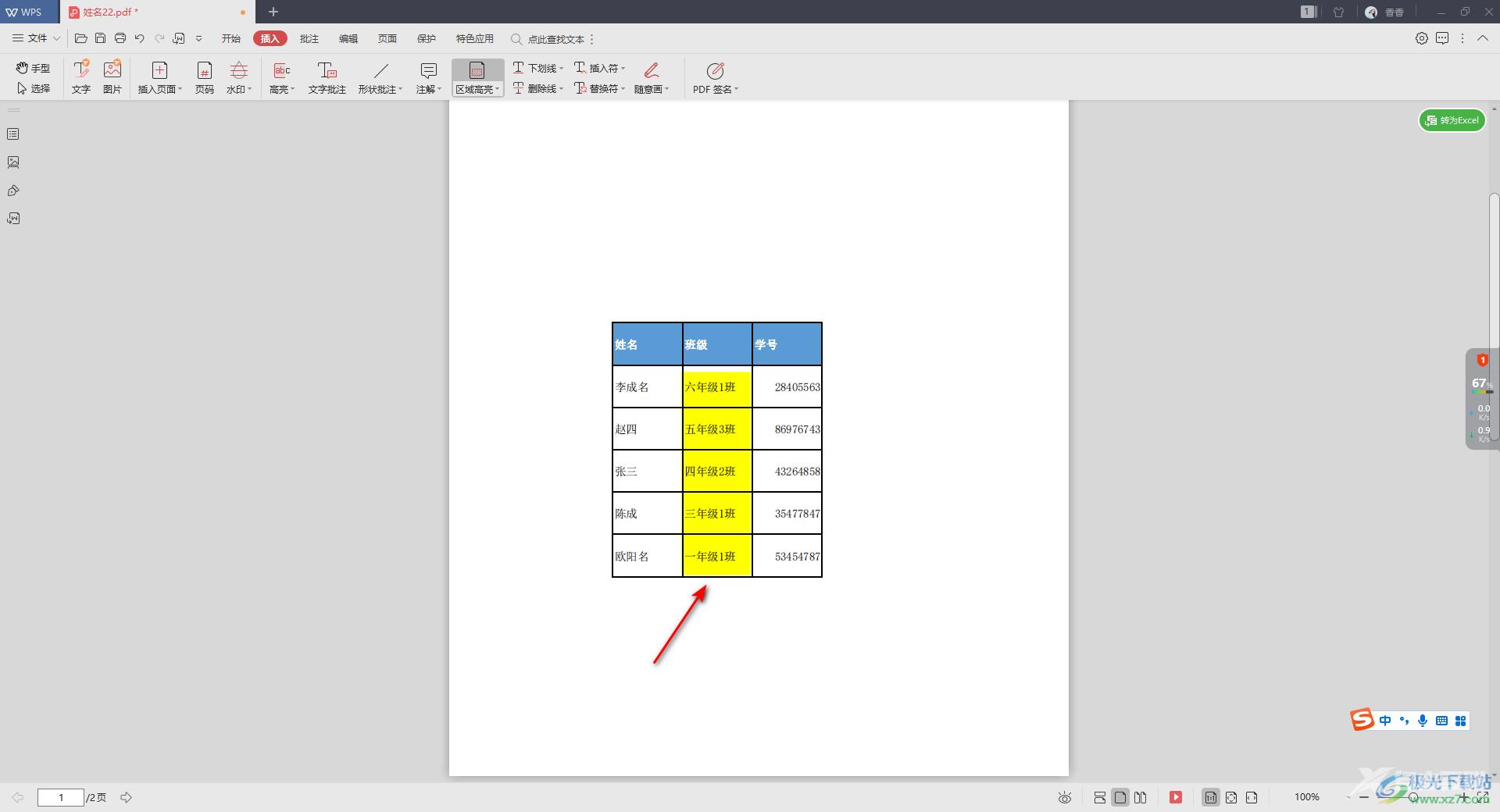Adjust the zoom slider handle
The image size is (1500, 812).
coord(1412,797)
